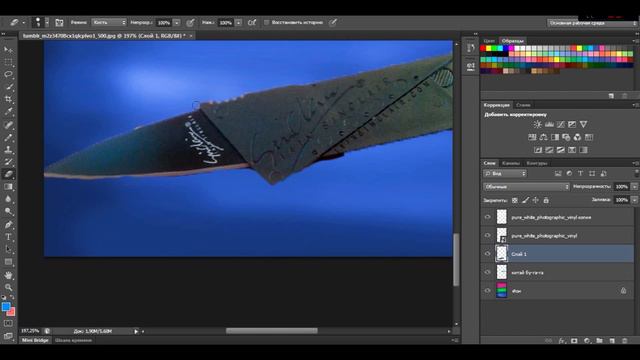The image size is (640, 360).
Task: Open the flow slider dropdown
Action: [x=239, y=23]
